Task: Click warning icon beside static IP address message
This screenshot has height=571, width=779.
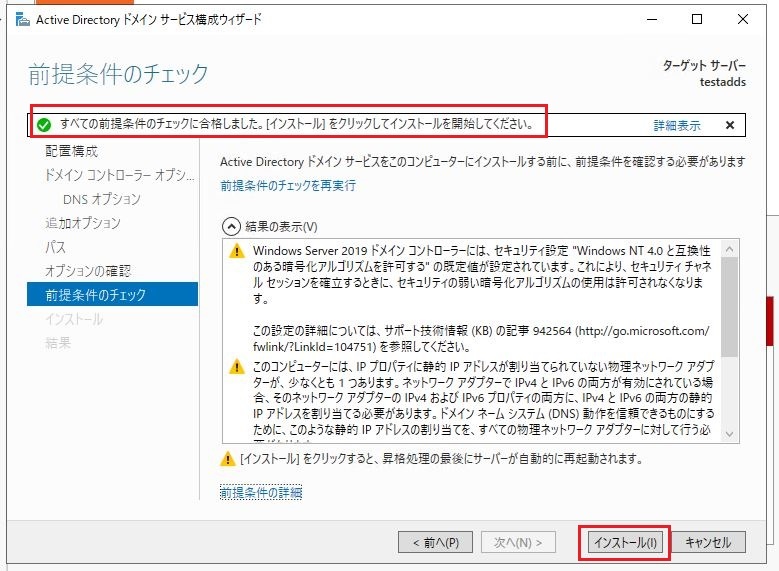Action: (x=236, y=367)
